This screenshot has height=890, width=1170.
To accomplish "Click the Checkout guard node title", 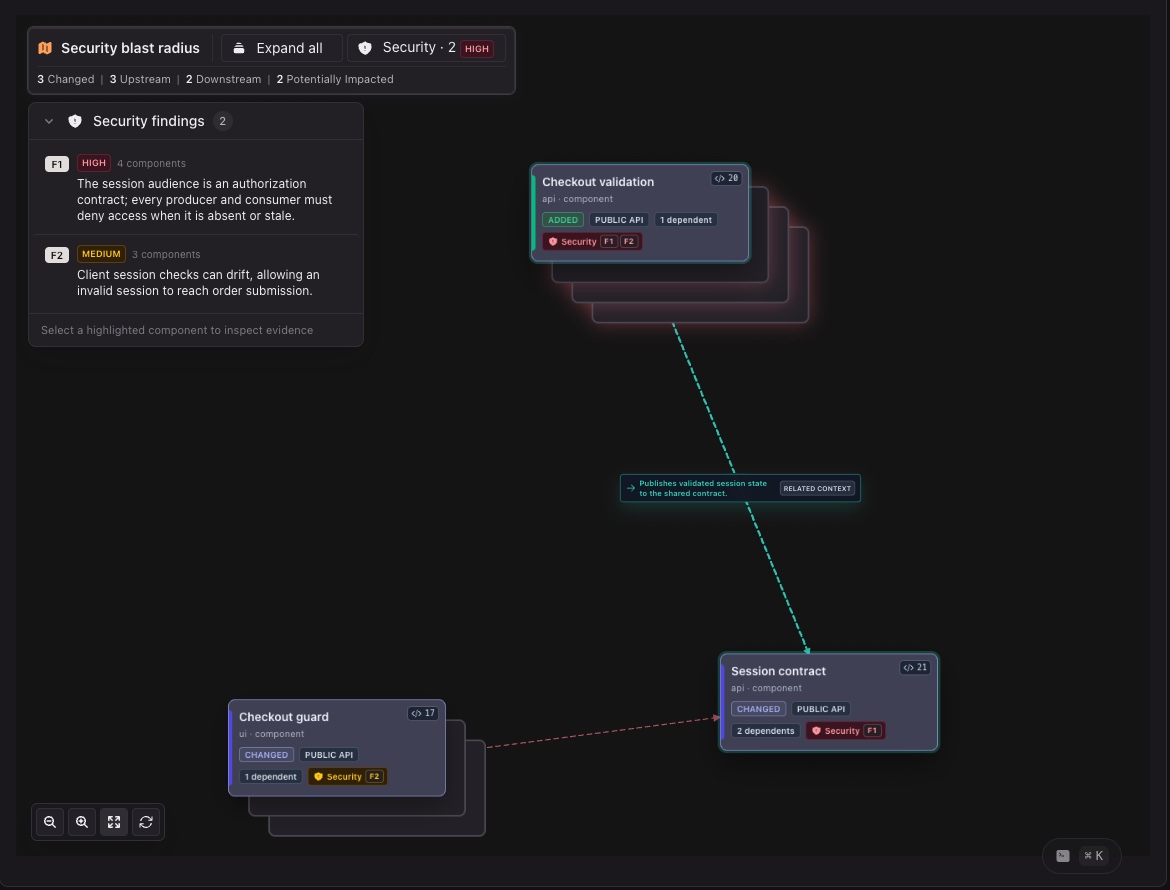I will click(284, 717).
